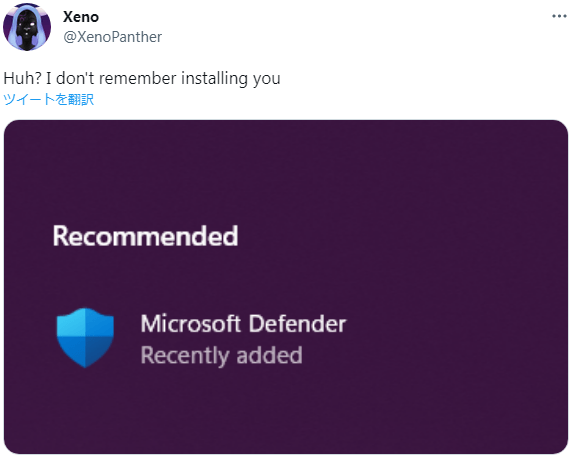Click the tweet text about installing
Screen dimensions: 574x457
(x=142, y=78)
